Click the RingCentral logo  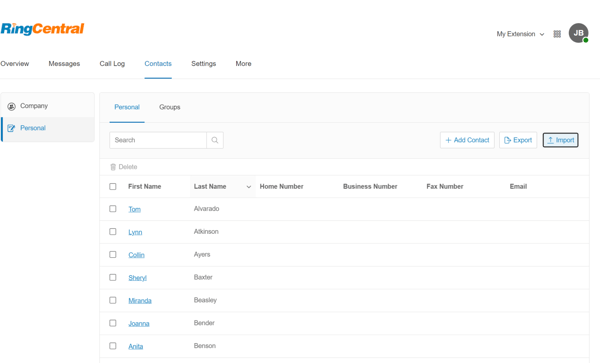42,29
